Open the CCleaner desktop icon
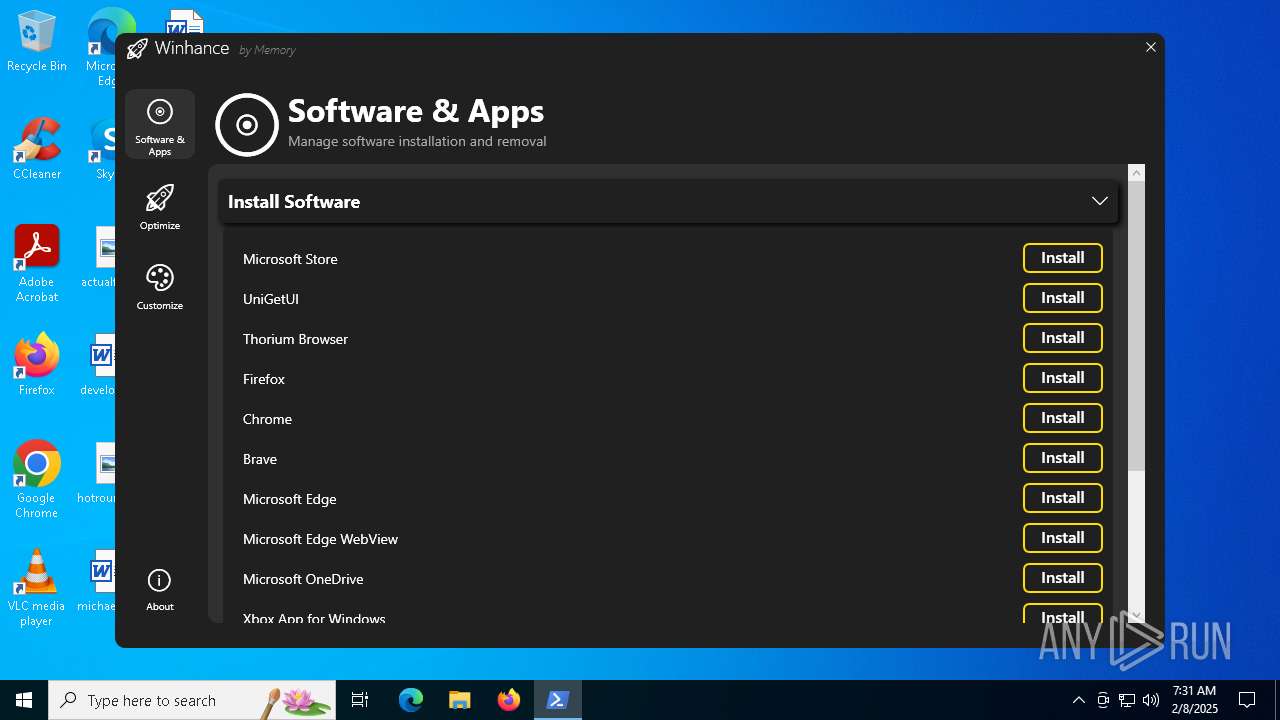 tap(37, 148)
